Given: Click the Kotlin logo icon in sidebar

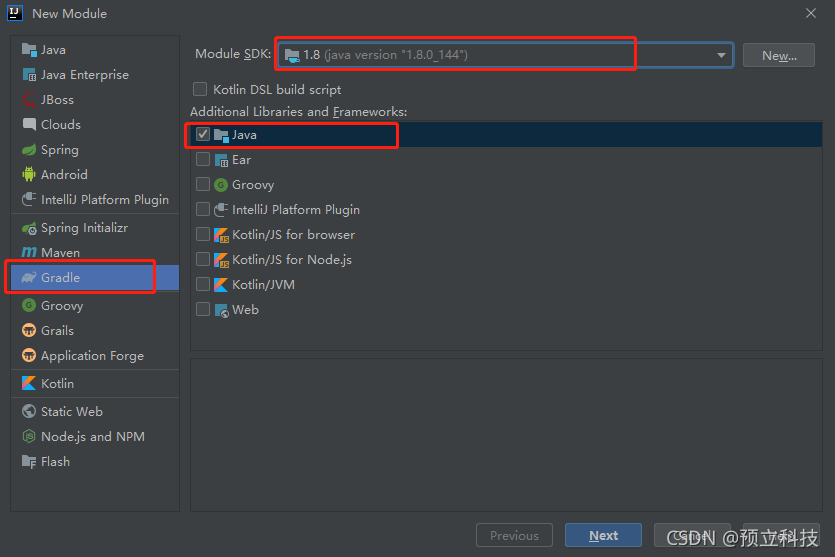Looking at the screenshot, I should pos(29,383).
